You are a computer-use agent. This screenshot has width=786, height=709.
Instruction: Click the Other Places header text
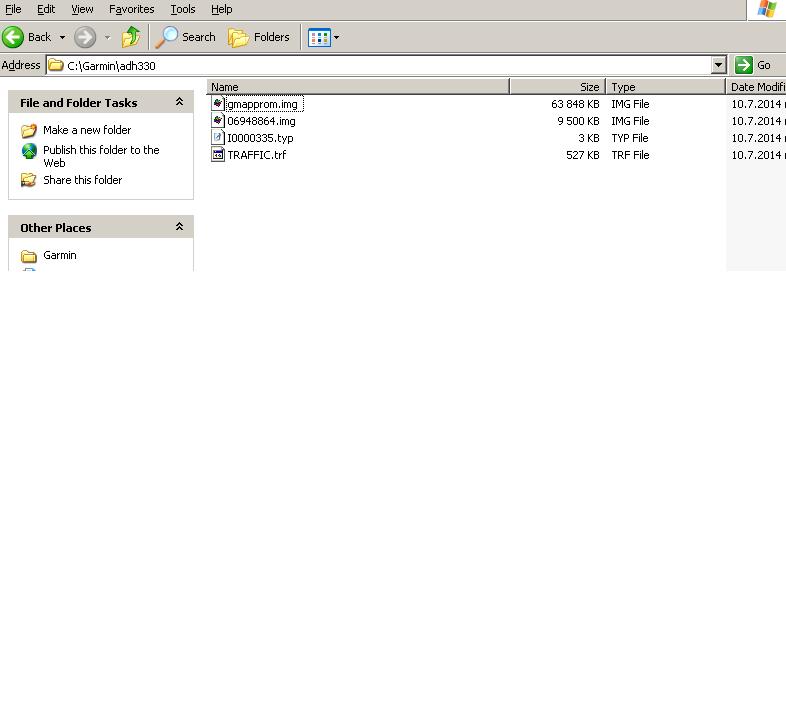[56, 228]
